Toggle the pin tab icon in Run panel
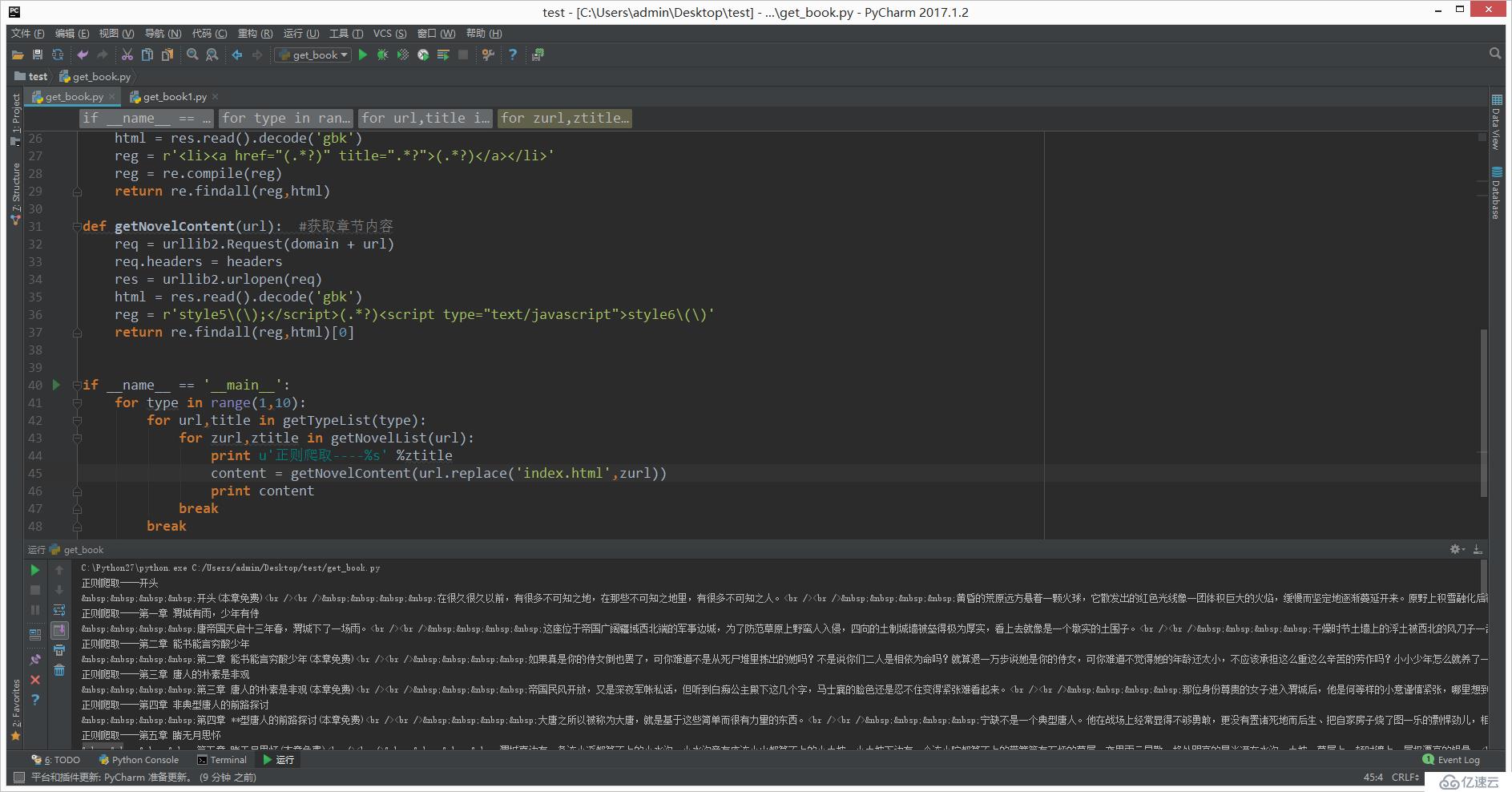 click(x=34, y=660)
